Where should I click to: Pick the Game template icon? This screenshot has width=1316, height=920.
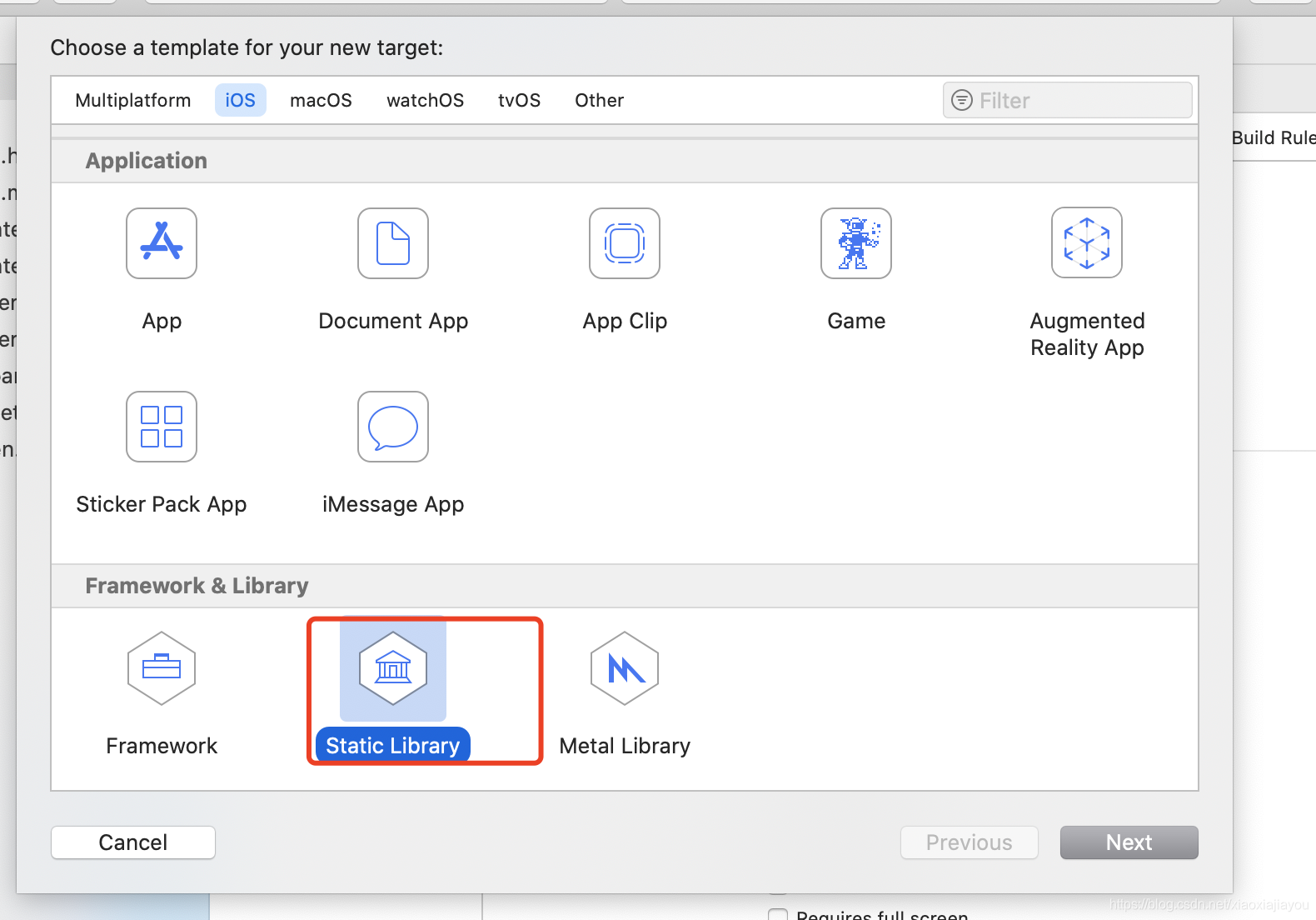click(856, 243)
